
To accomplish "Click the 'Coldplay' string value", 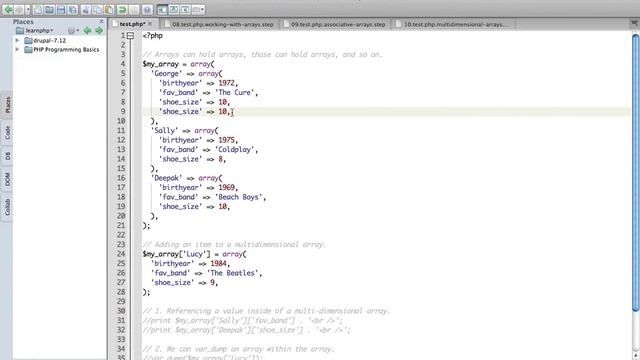I will point(234,149).
